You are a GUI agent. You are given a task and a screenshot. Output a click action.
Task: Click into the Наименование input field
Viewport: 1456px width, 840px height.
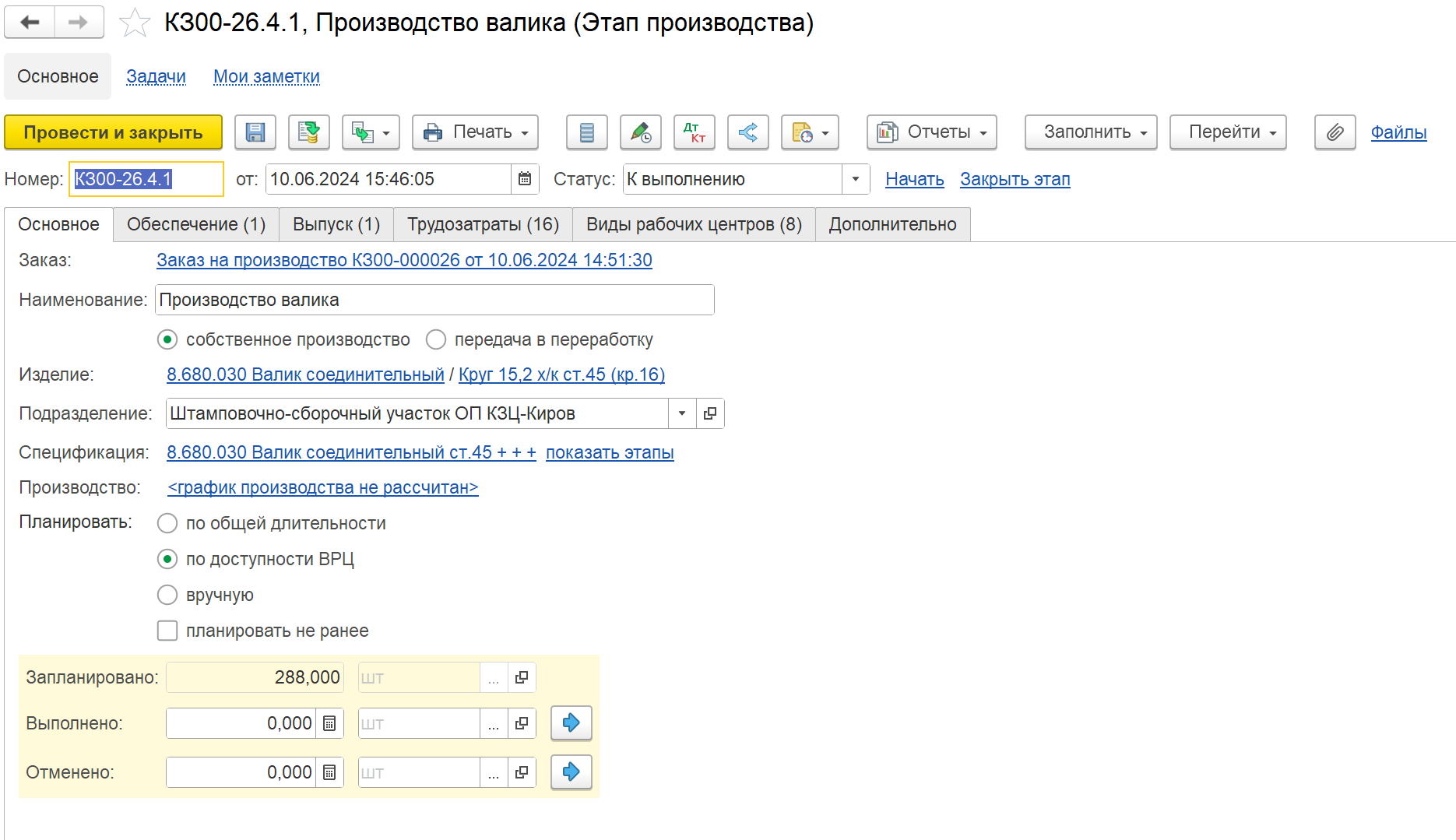point(434,300)
